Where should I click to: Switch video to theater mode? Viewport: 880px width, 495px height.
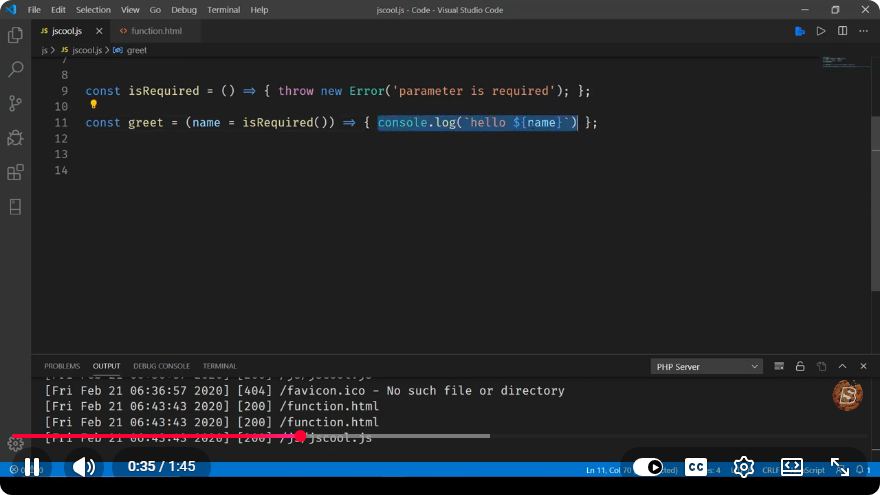[x=791, y=467]
